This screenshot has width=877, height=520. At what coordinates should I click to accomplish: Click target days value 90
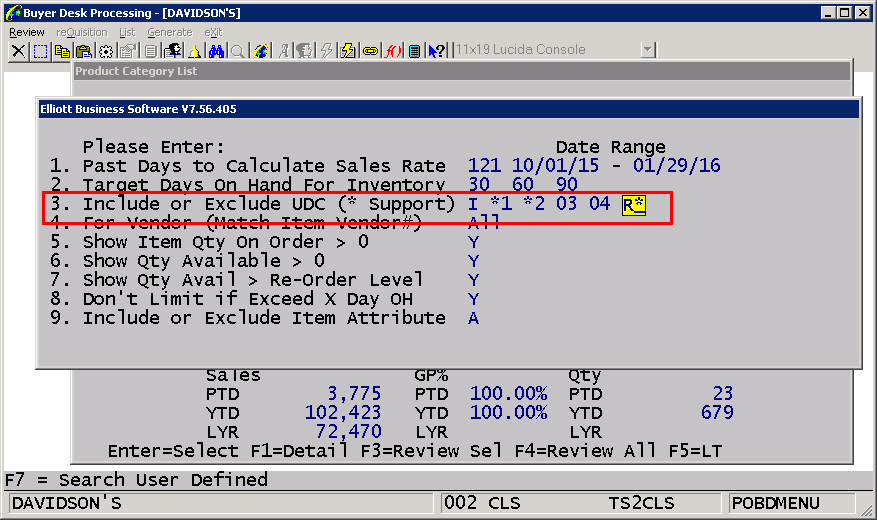pos(567,185)
